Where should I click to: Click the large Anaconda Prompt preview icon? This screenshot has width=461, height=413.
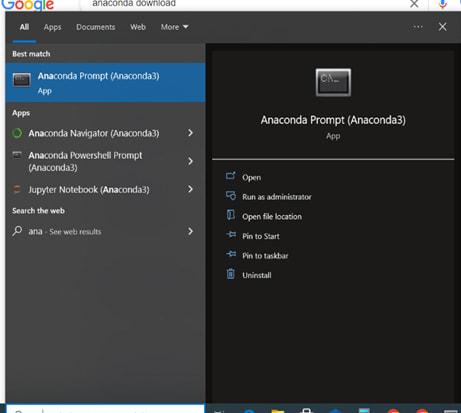point(333,82)
